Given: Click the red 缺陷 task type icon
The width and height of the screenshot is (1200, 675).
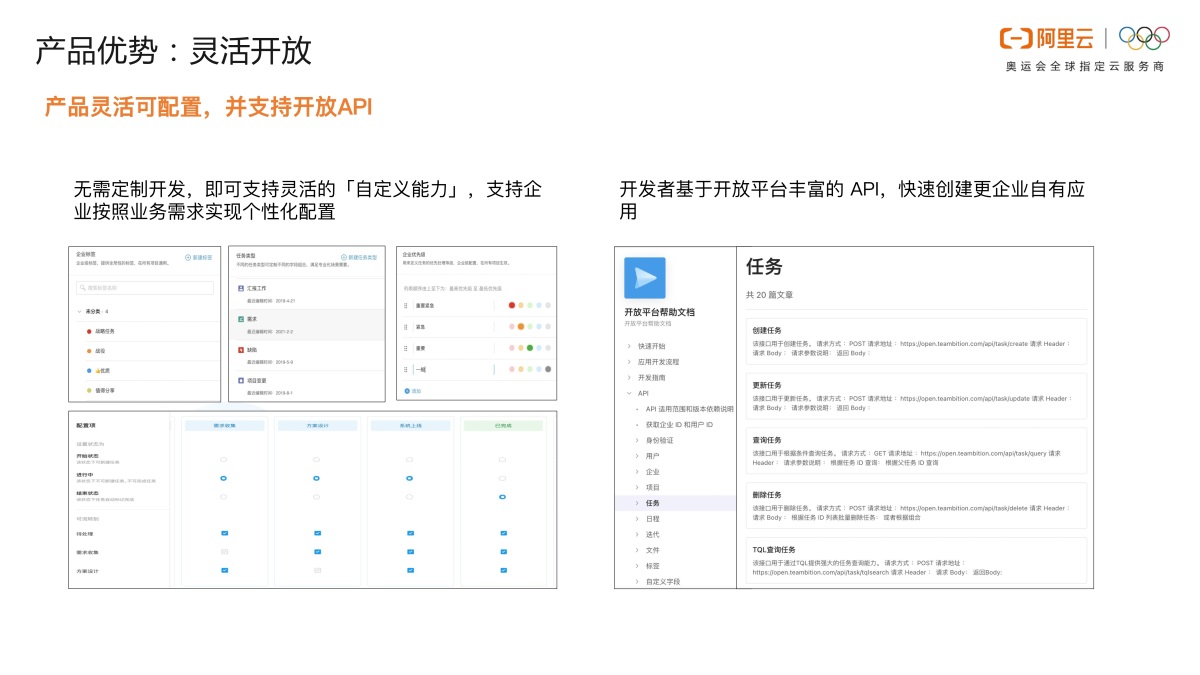Looking at the screenshot, I should [x=241, y=350].
